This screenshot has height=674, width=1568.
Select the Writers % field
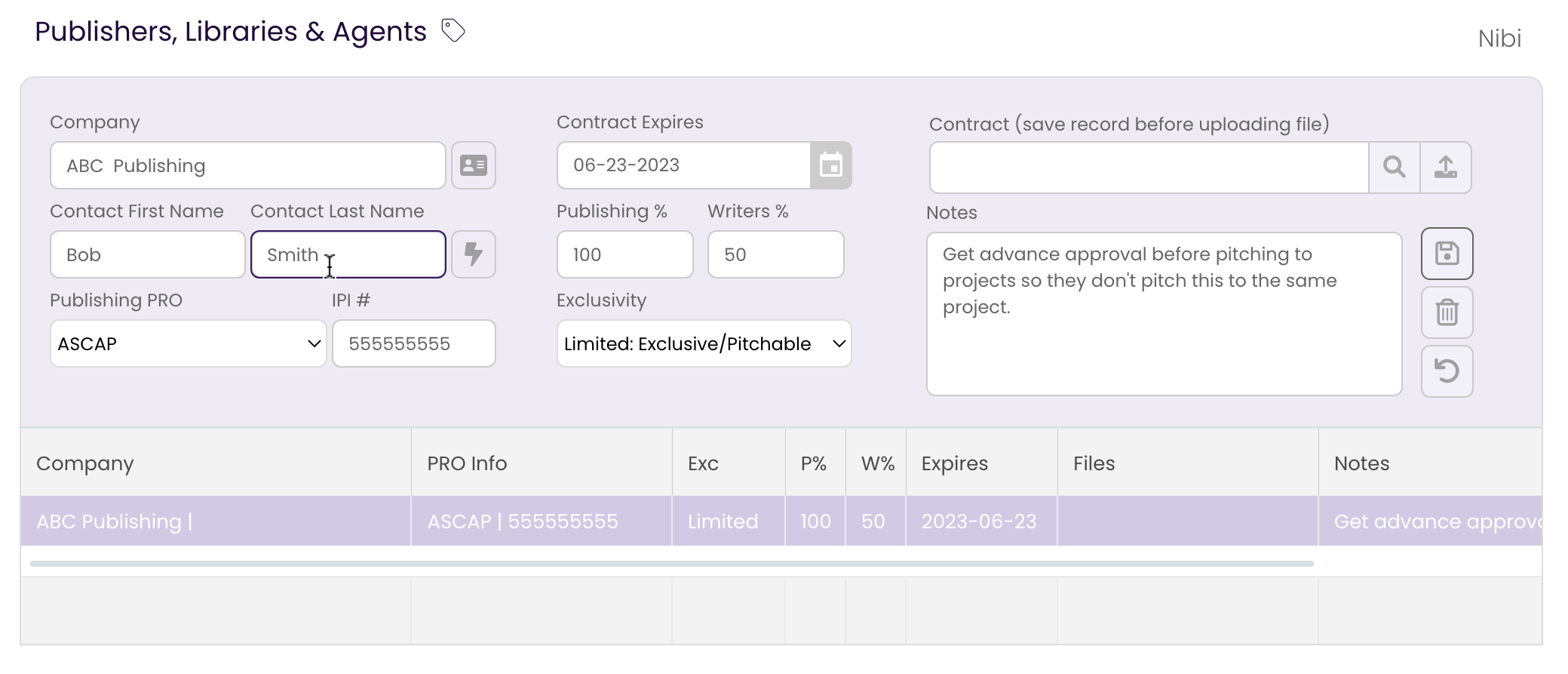(x=776, y=254)
